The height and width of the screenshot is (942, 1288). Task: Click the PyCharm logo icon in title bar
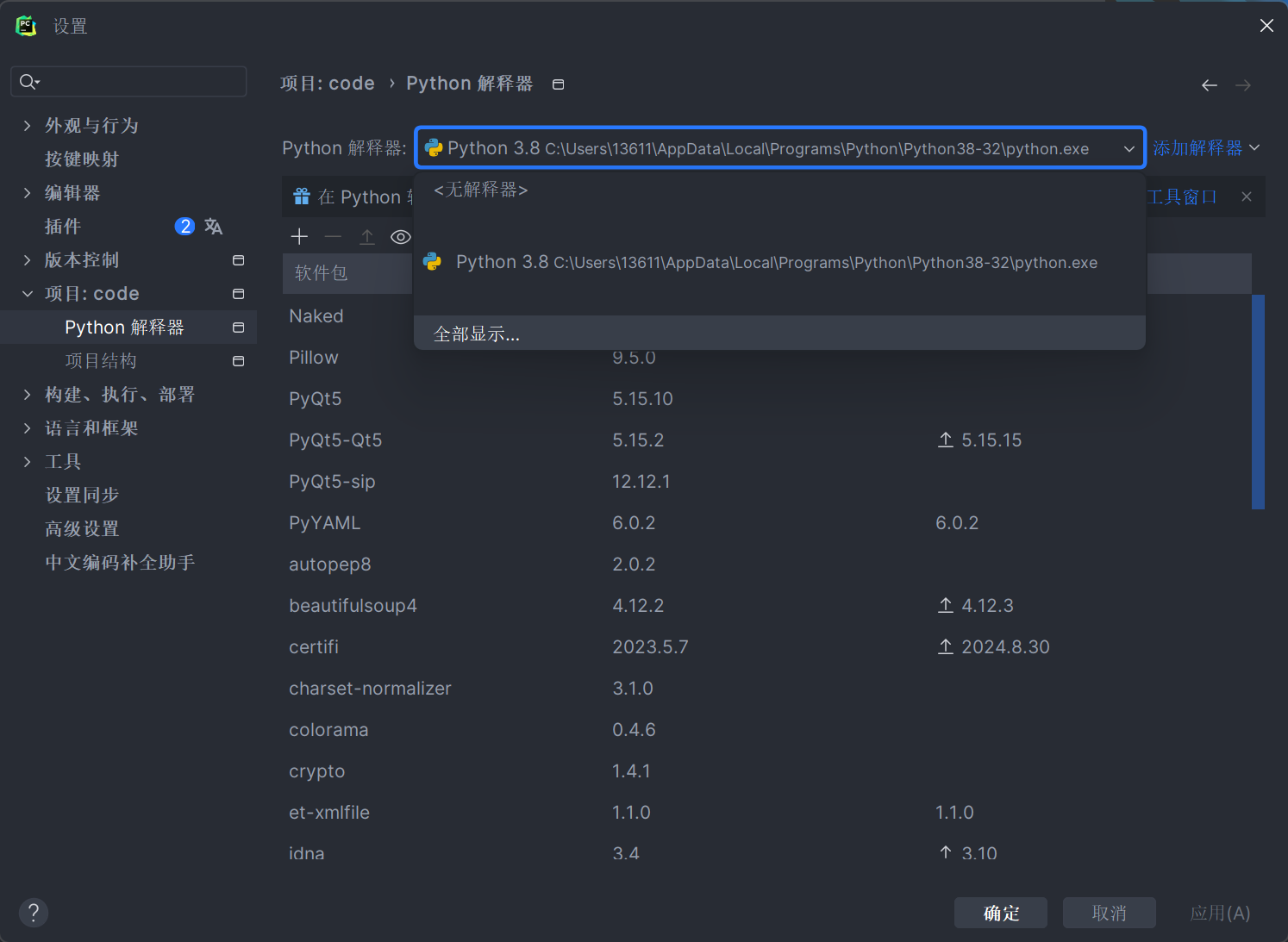click(27, 26)
